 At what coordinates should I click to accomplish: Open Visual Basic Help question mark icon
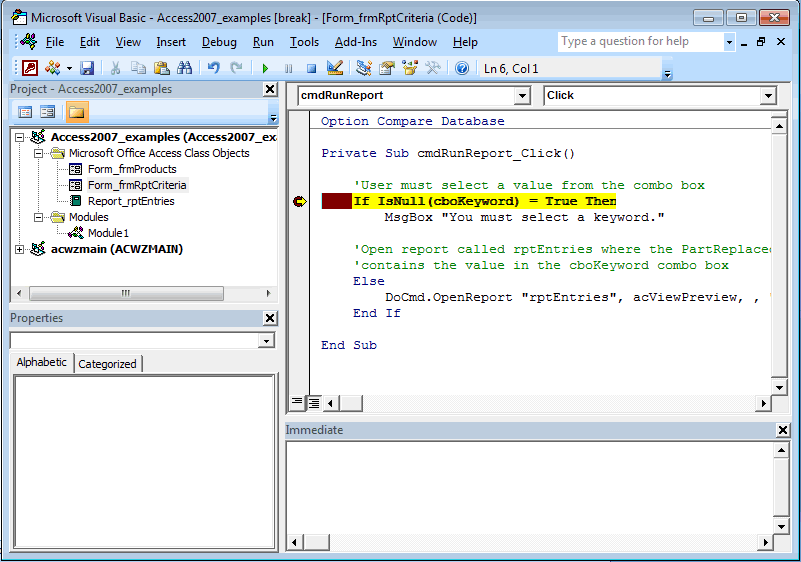[462, 68]
